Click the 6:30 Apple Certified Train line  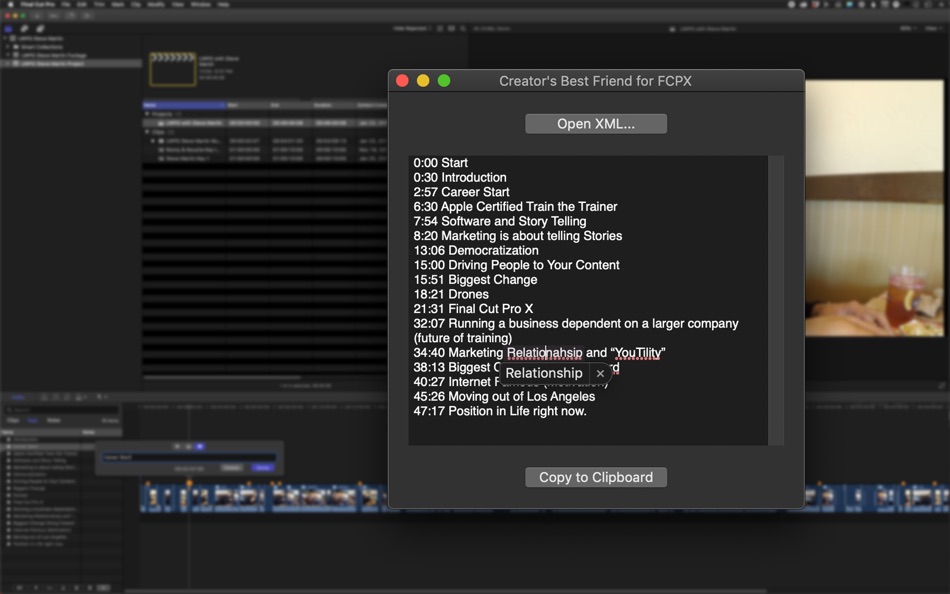(515, 206)
